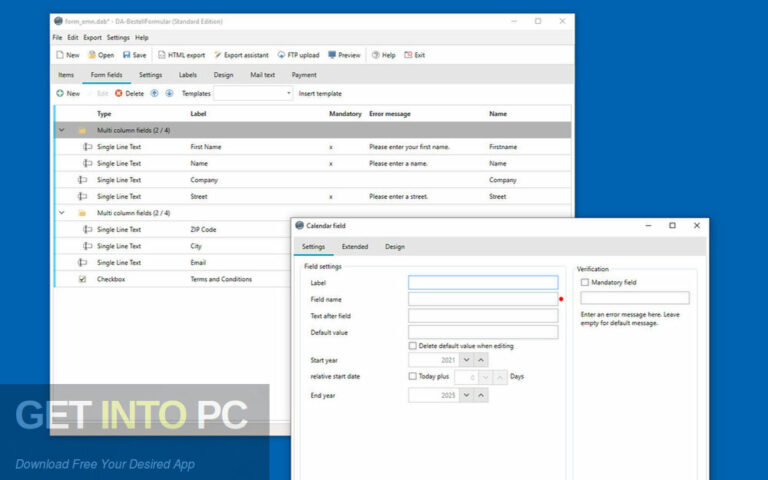Click New in the main toolbar
The width and height of the screenshot is (768, 480).
(x=68, y=55)
